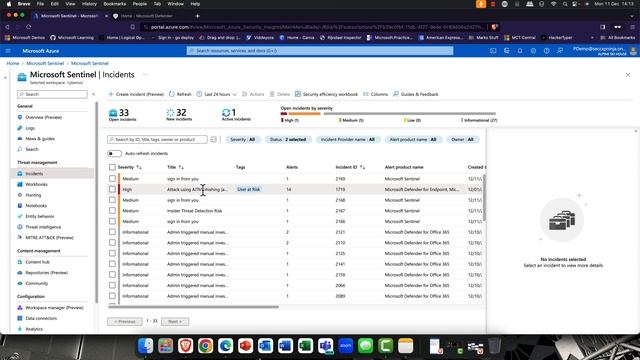The image size is (640, 360).
Task: Open Data connectors in sidebar
Action: (41, 318)
